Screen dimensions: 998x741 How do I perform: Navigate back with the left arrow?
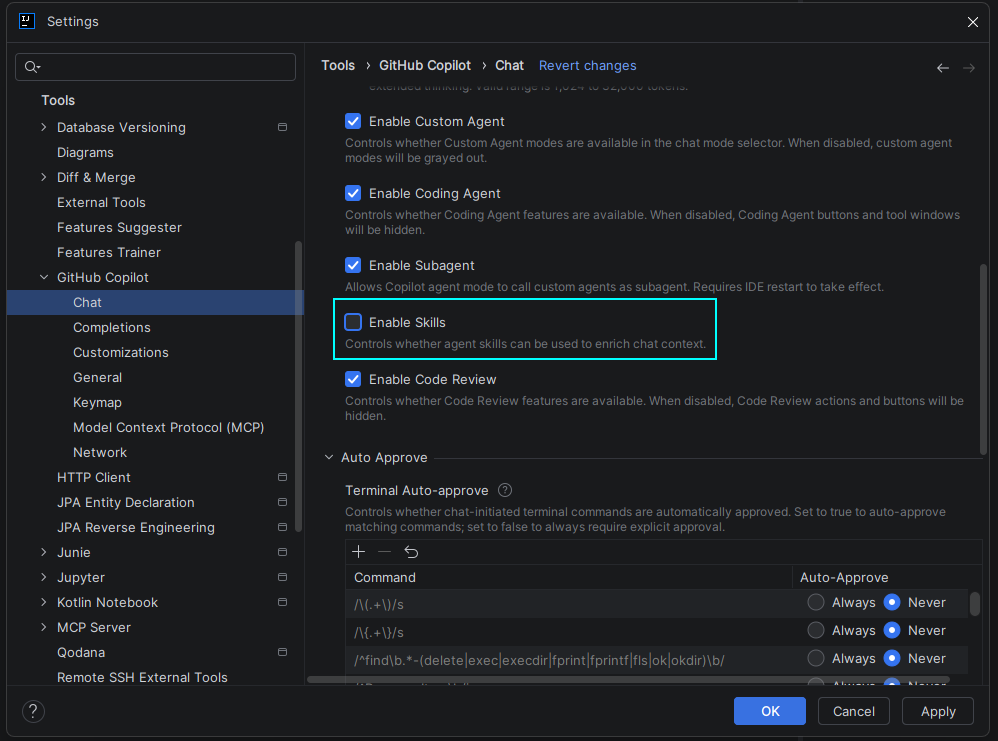[943, 67]
